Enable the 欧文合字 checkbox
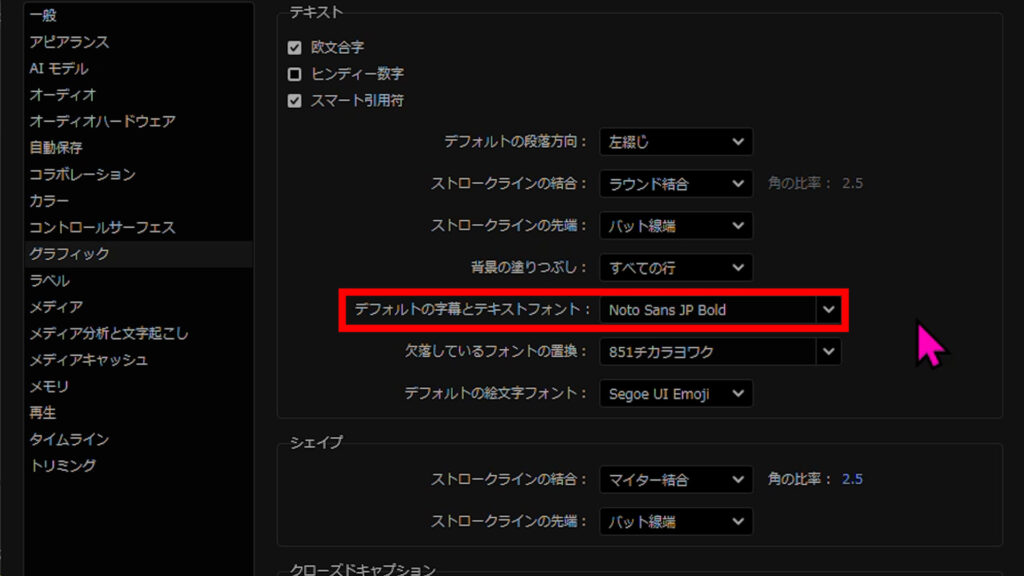This screenshot has width=1024, height=576. click(294, 48)
